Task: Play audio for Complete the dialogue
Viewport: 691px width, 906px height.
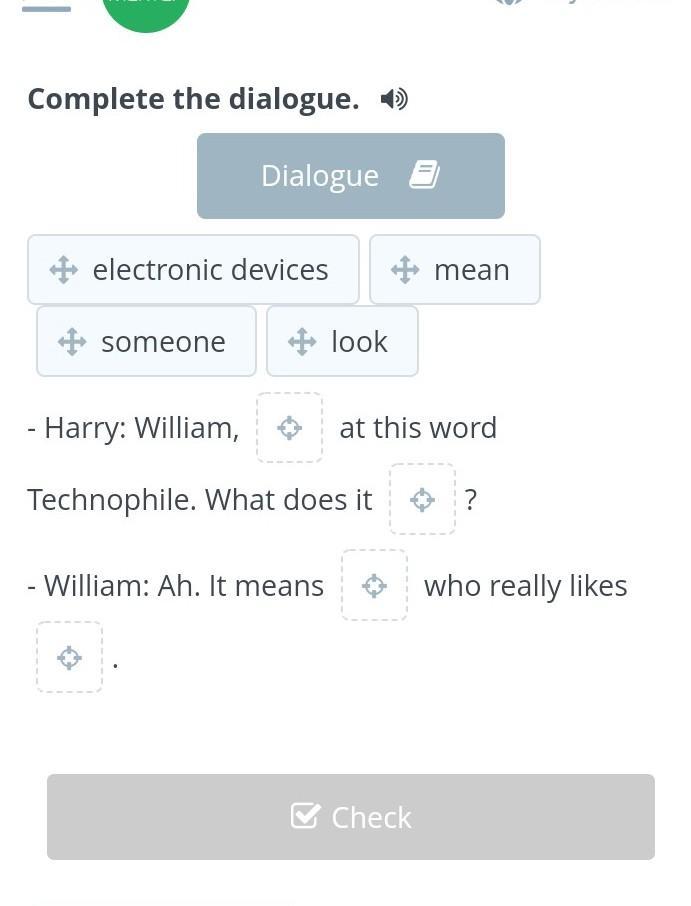Action: tap(394, 99)
